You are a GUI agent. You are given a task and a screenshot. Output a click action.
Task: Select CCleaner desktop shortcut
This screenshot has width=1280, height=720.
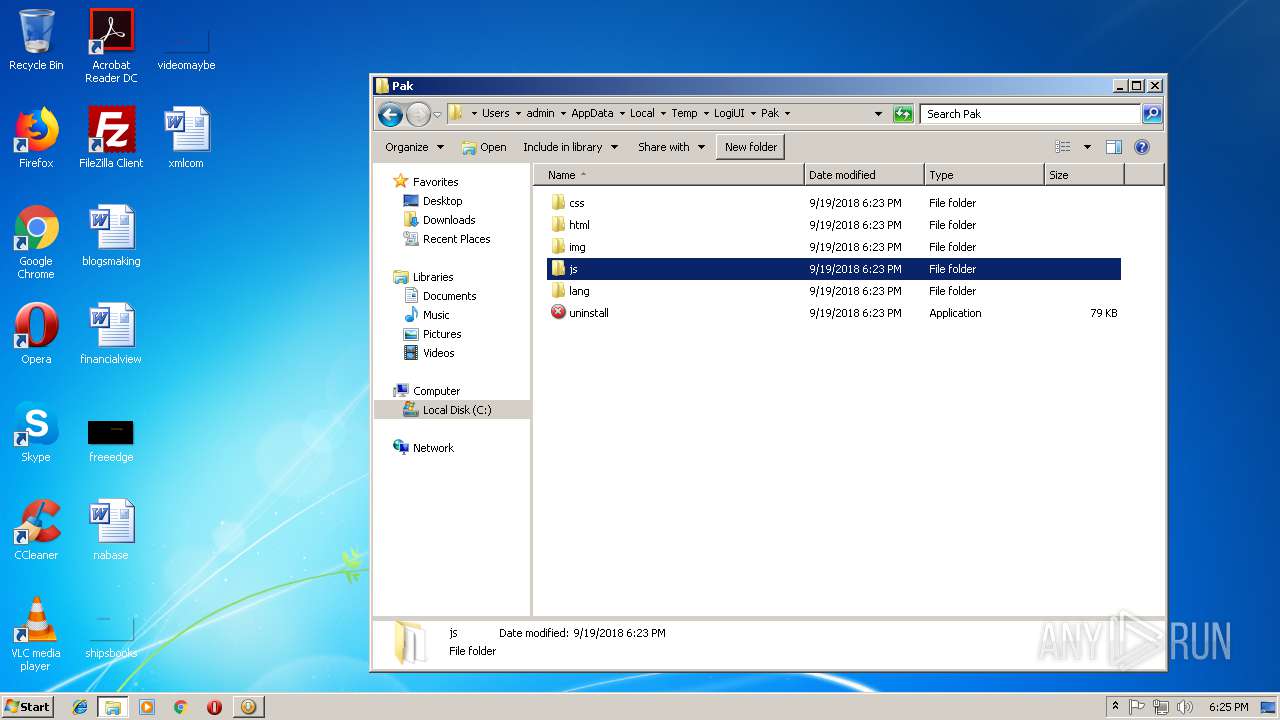pos(36,530)
